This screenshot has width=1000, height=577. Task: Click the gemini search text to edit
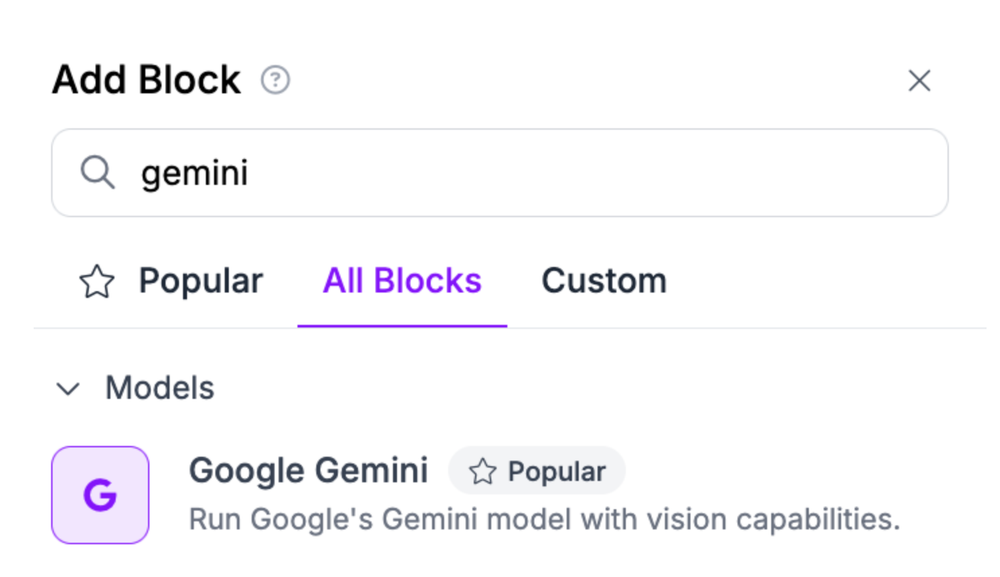coord(195,172)
